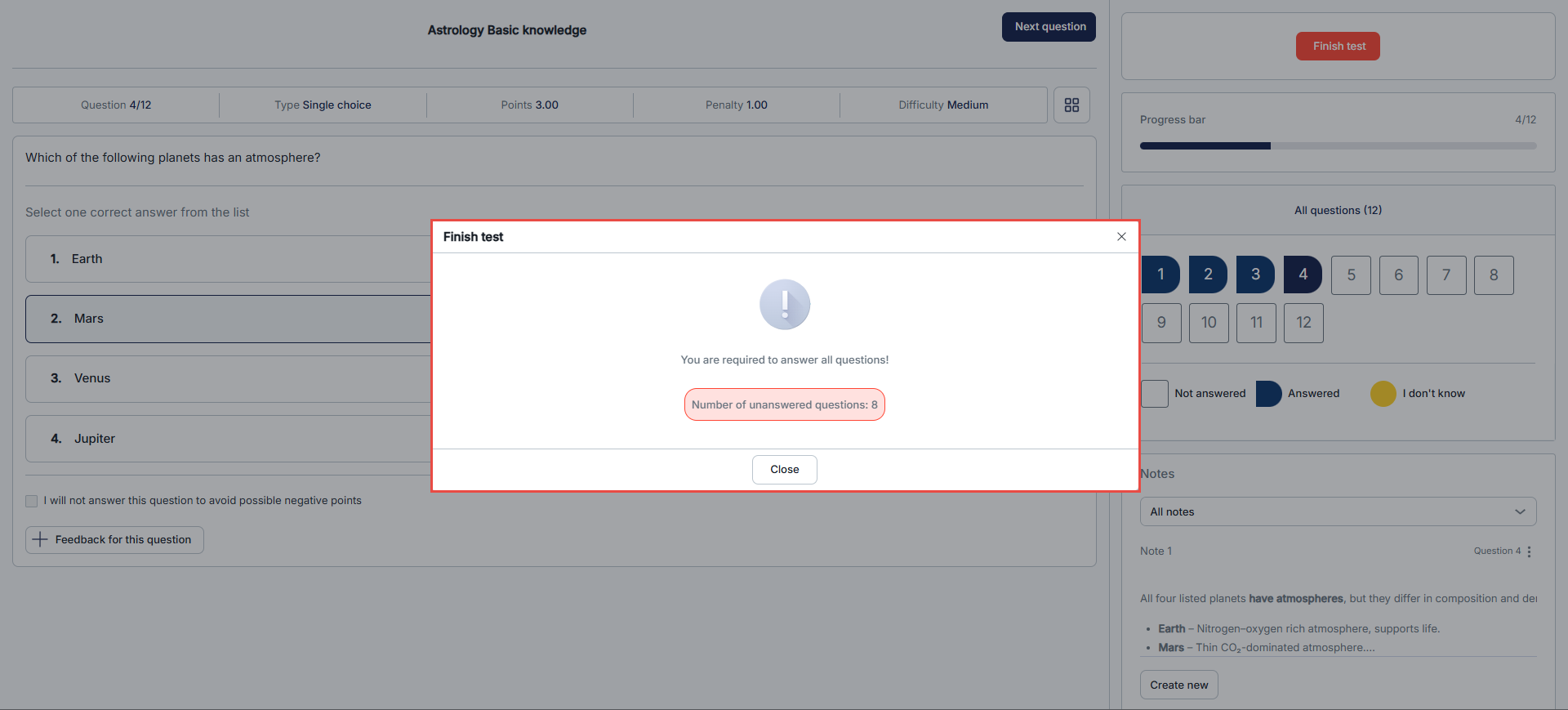Open the three-dot menu for Note 1

[1529, 551]
